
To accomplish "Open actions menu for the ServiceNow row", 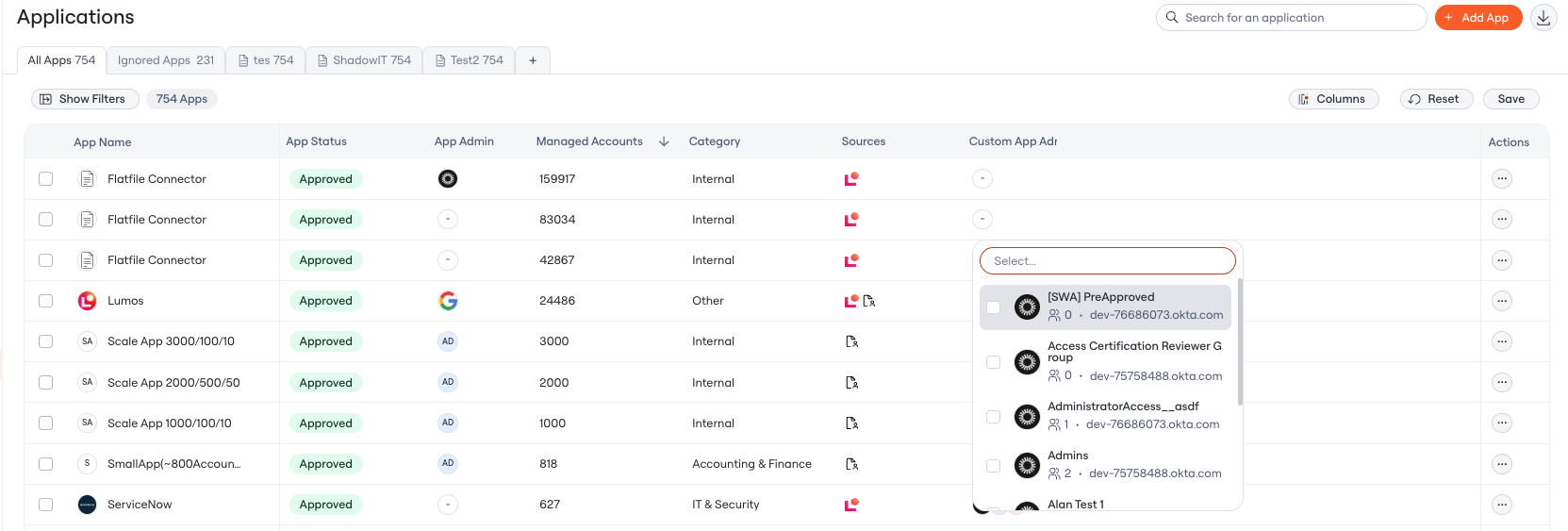I will [1502, 505].
